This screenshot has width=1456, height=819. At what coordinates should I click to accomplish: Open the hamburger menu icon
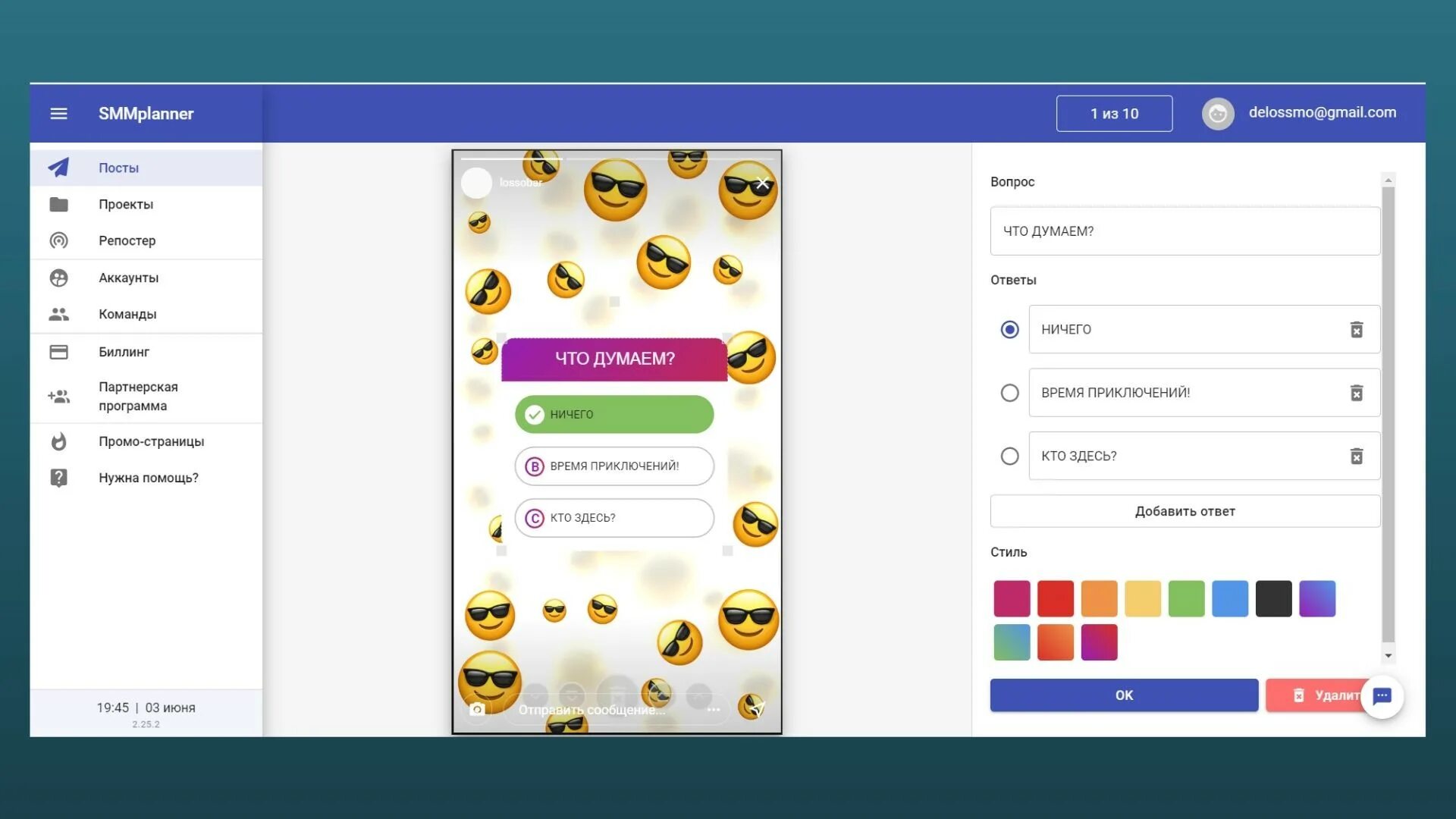(x=58, y=114)
